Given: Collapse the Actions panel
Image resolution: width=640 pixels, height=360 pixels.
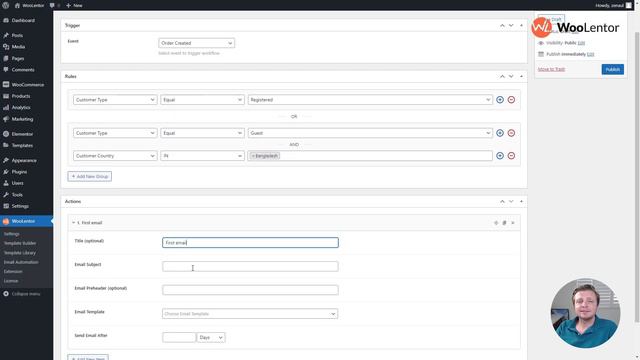Looking at the screenshot, I should (521, 201).
